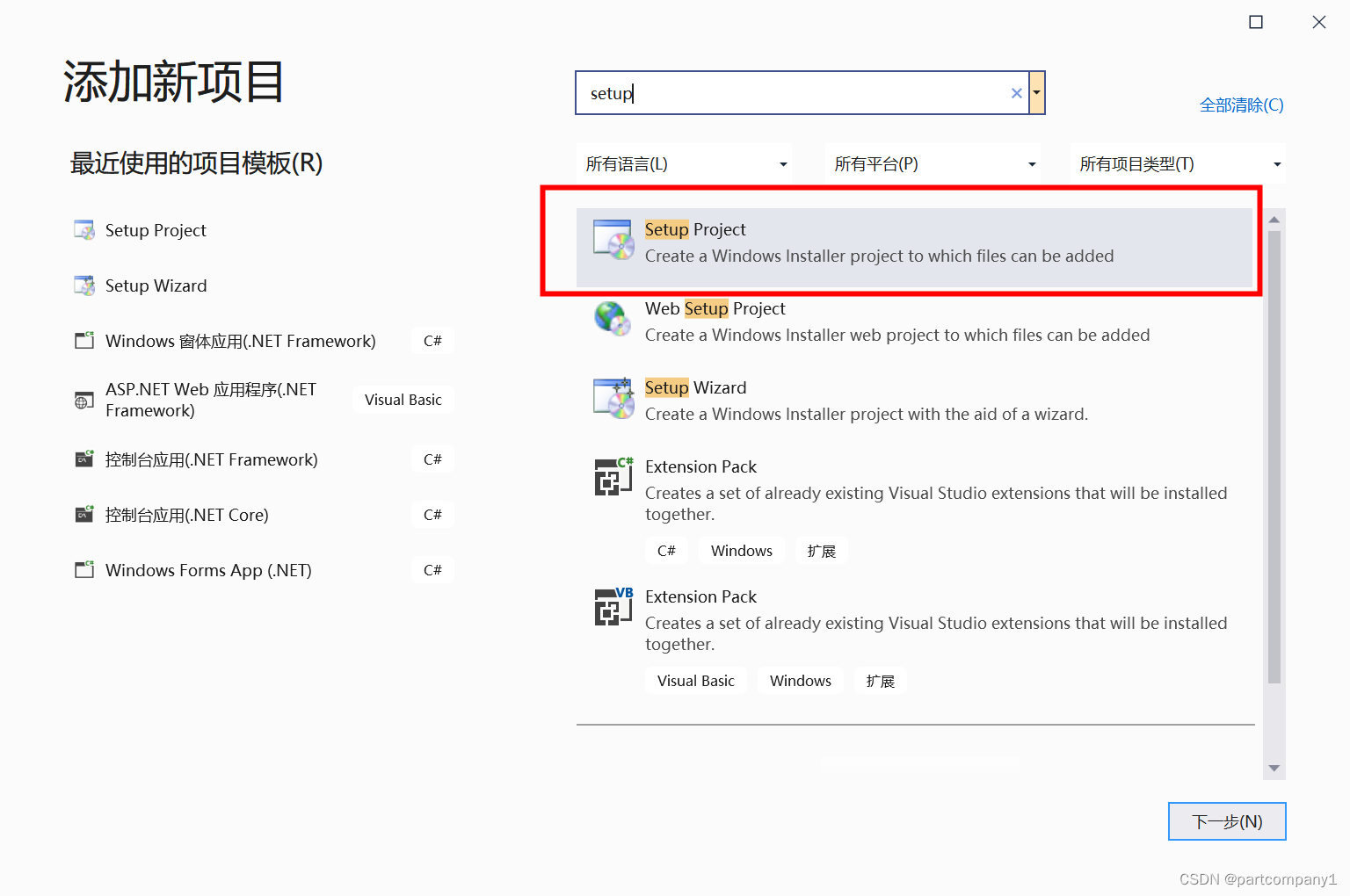The width and height of the screenshot is (1350, 896).
Task: Click the recent Setup Wizard icon
Action: pyautogui.click(x=84, y=285)
